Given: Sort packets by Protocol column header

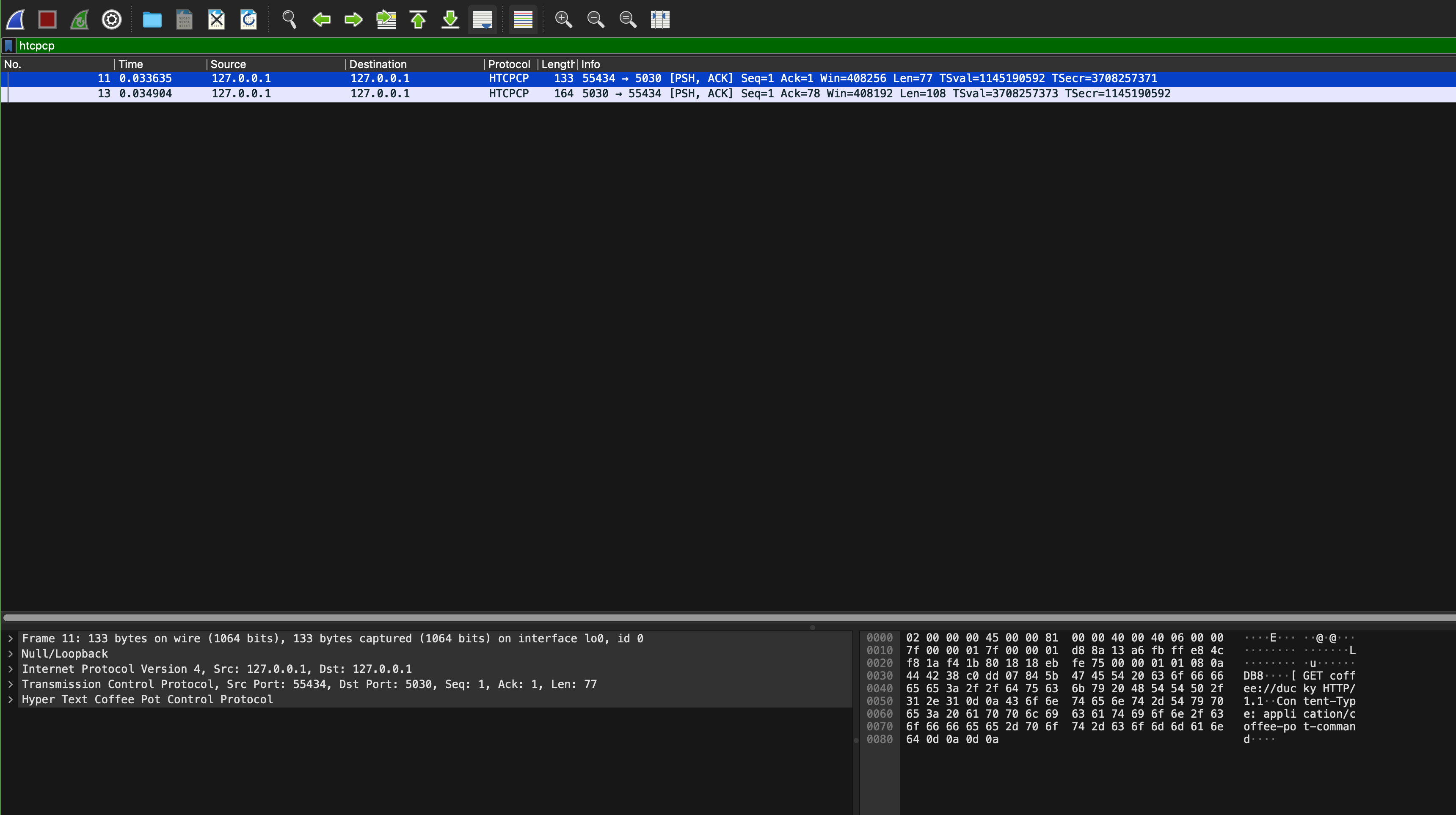Looking at the screenshot, I should tap(509, 64).
